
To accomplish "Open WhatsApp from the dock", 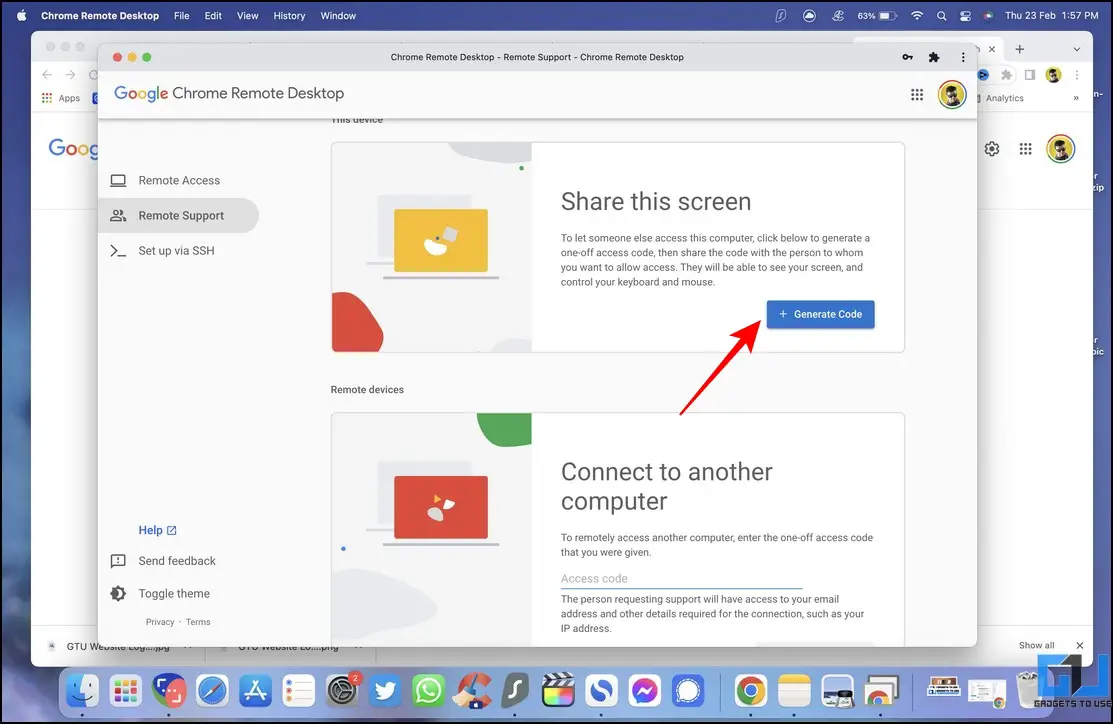I will (x=429, y=690).
